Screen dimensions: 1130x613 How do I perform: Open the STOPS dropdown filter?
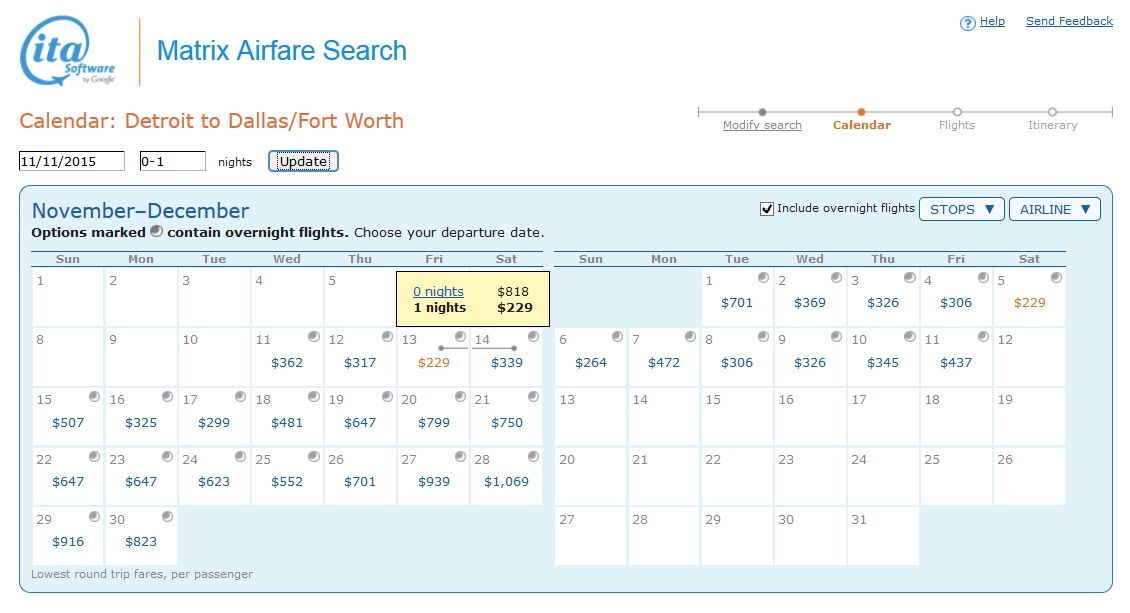(x=961, y=209)
